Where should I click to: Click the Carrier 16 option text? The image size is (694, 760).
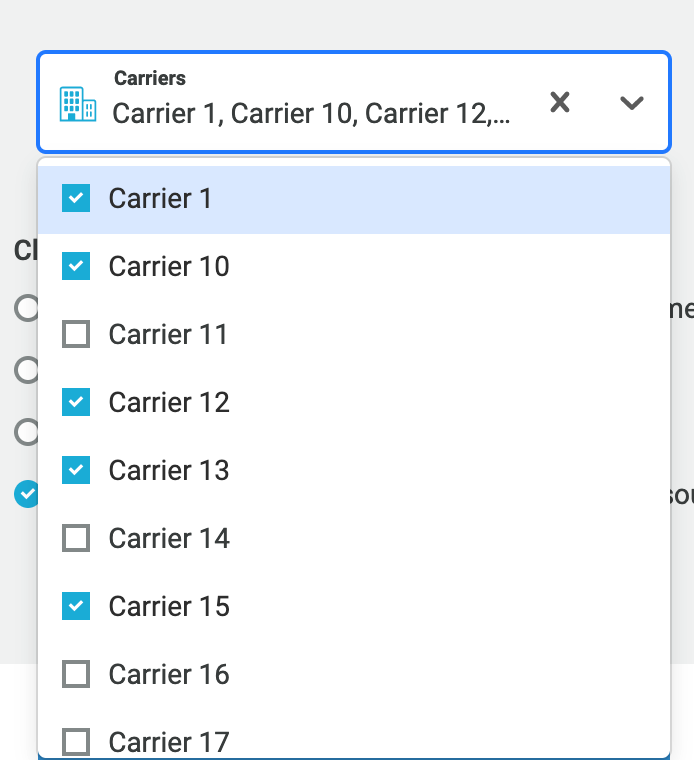click(x=169, y=674)
